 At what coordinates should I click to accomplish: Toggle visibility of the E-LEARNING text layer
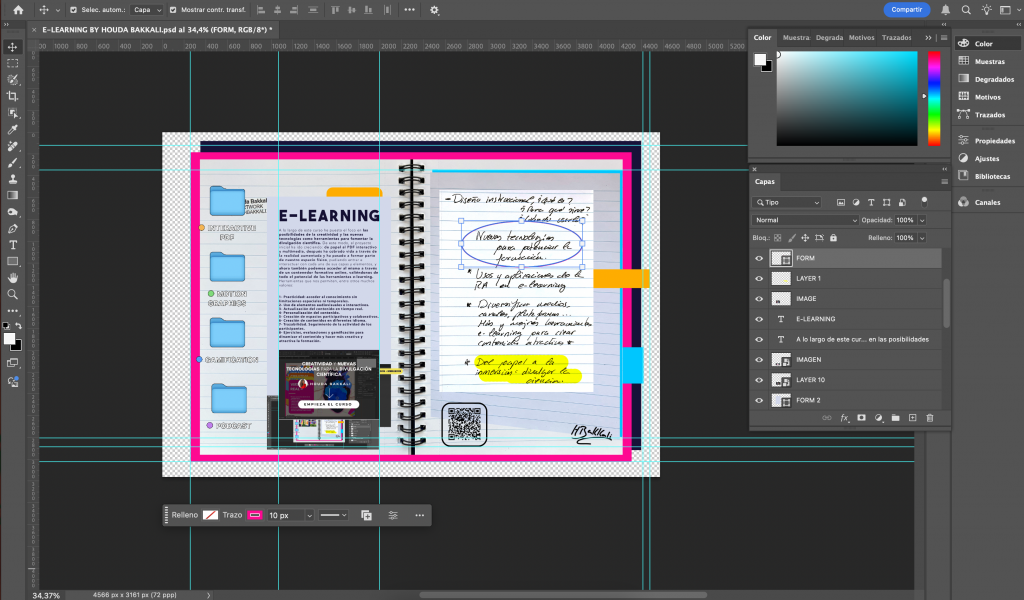point(759,319)
